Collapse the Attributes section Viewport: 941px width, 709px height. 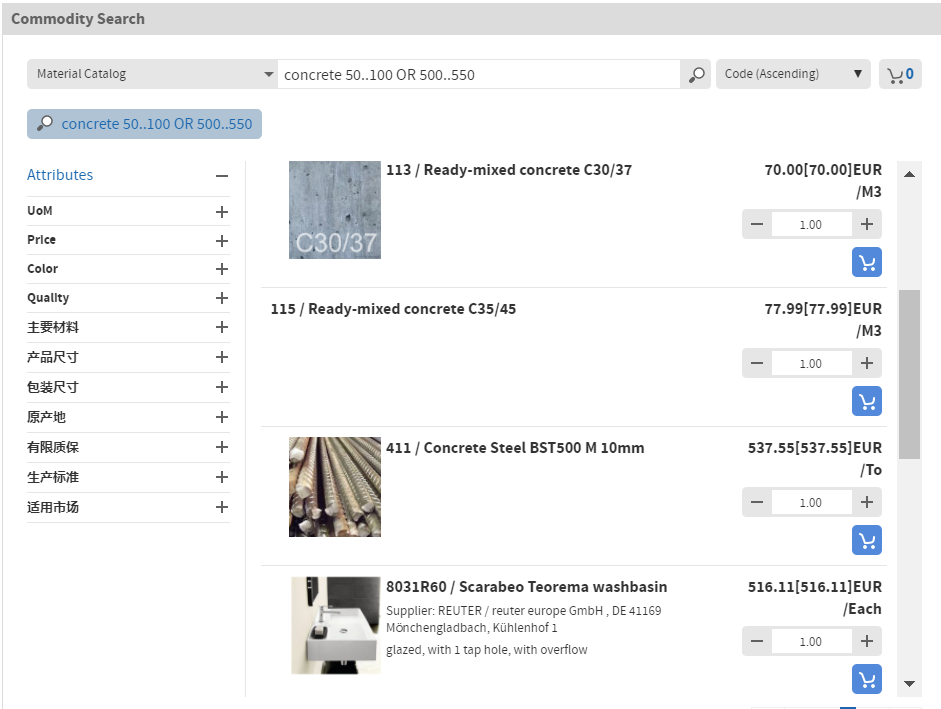[221, 176]
